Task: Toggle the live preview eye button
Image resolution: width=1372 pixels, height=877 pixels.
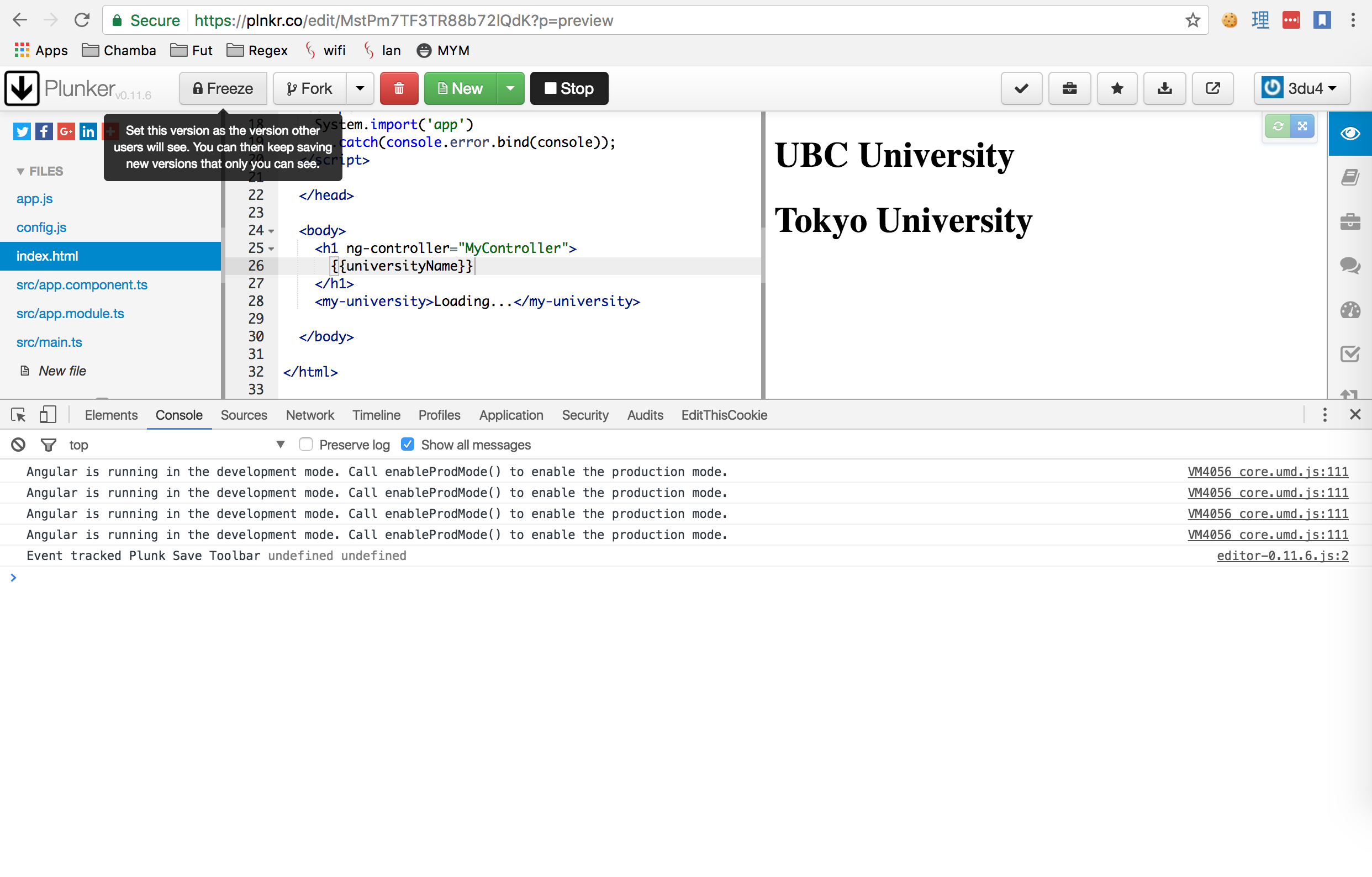Action: click(x=1350, y=133)
